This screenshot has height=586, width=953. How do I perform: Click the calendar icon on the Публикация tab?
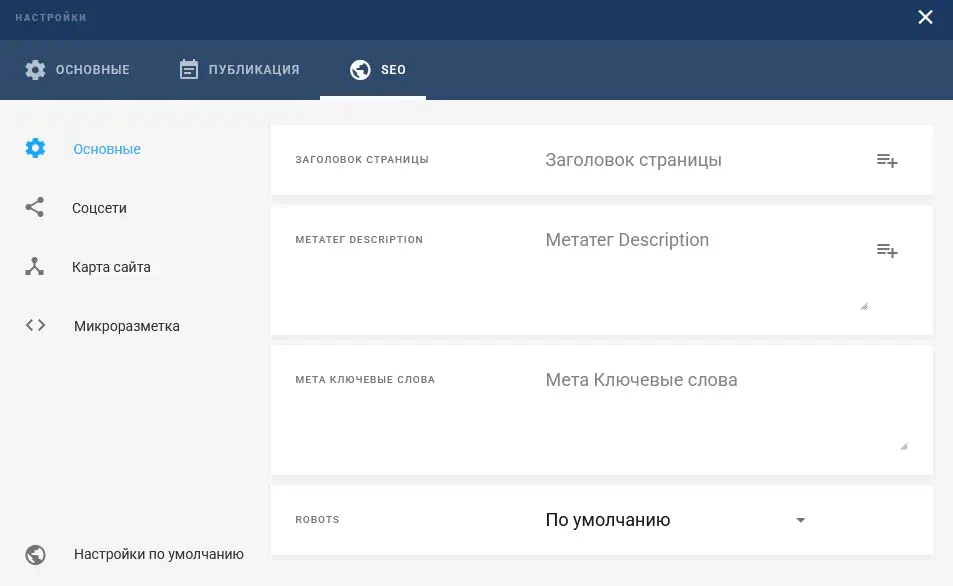[189, 70]
